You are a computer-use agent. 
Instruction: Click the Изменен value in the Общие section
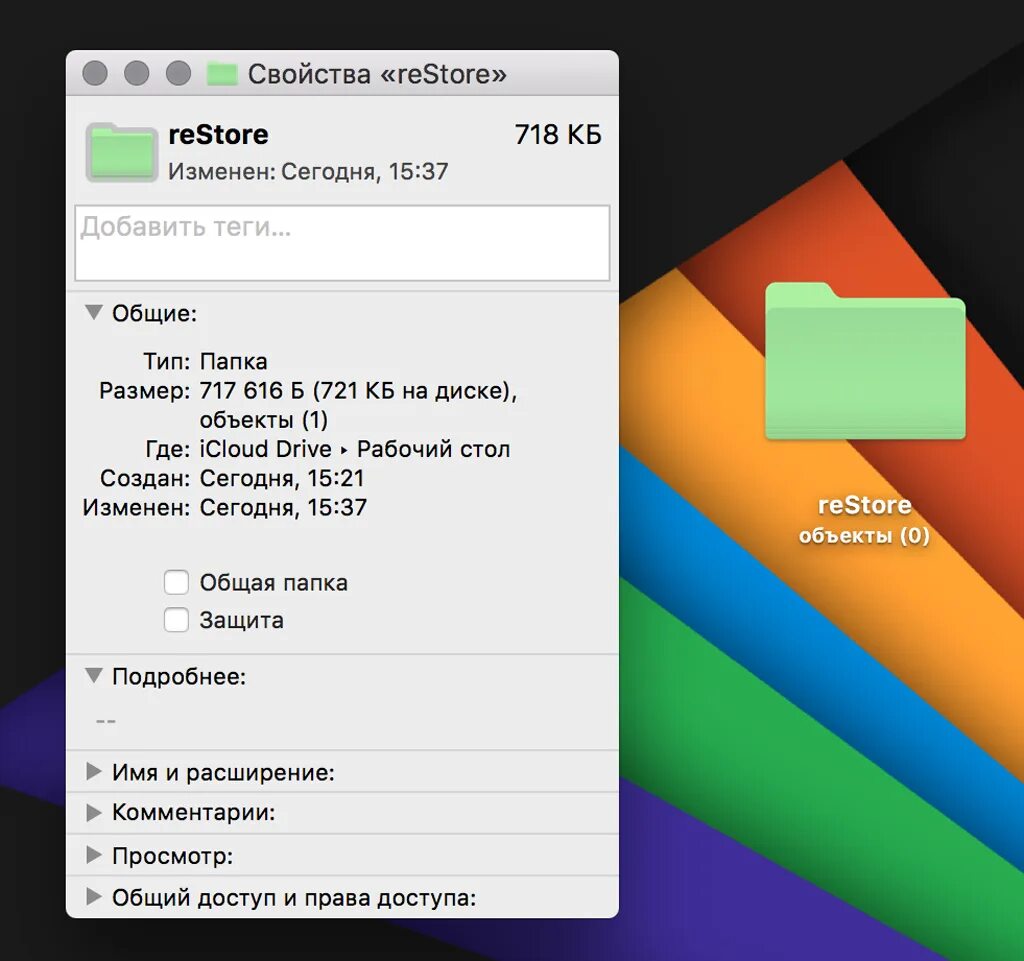pos(283,507)
